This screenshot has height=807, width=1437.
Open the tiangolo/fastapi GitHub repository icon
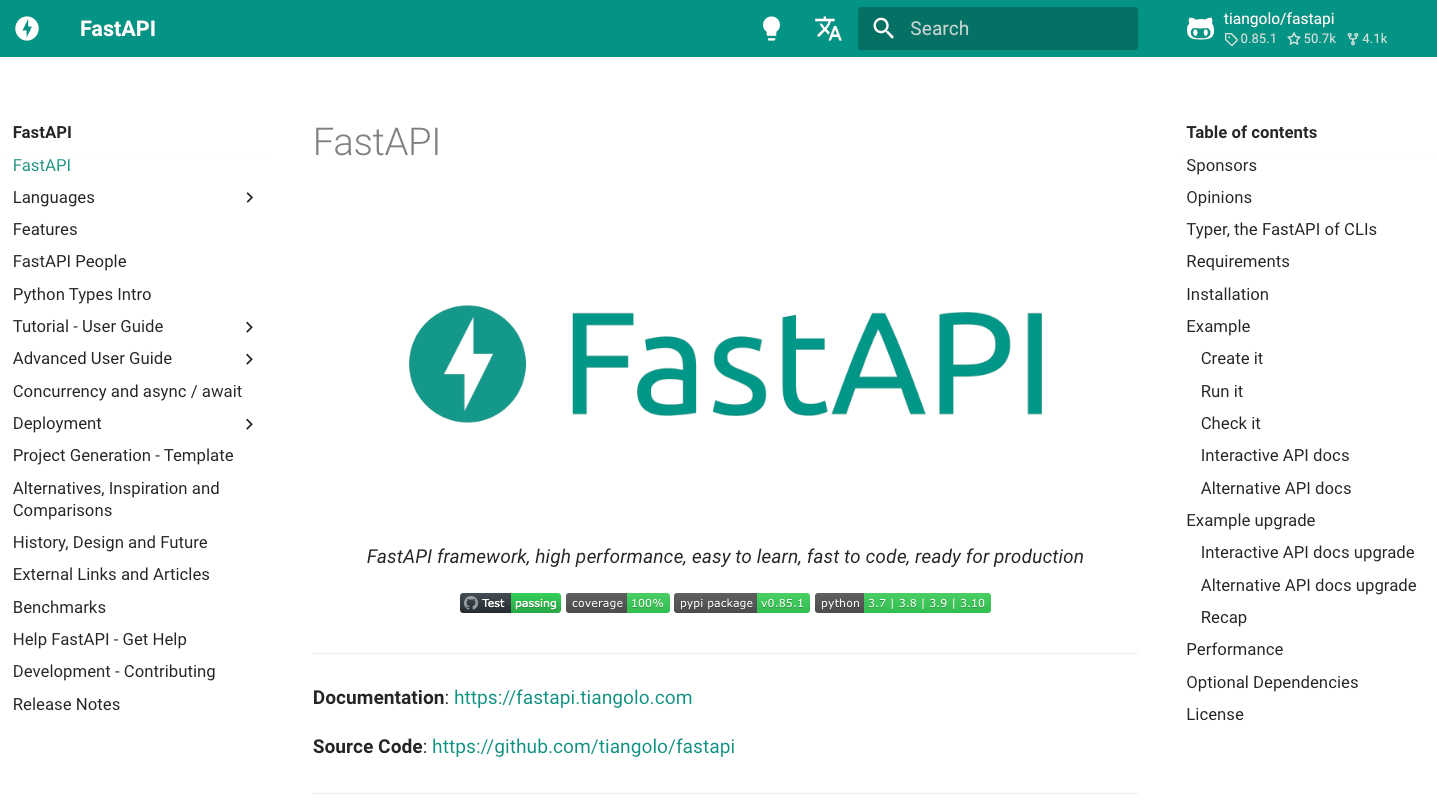coord(1200,28)
